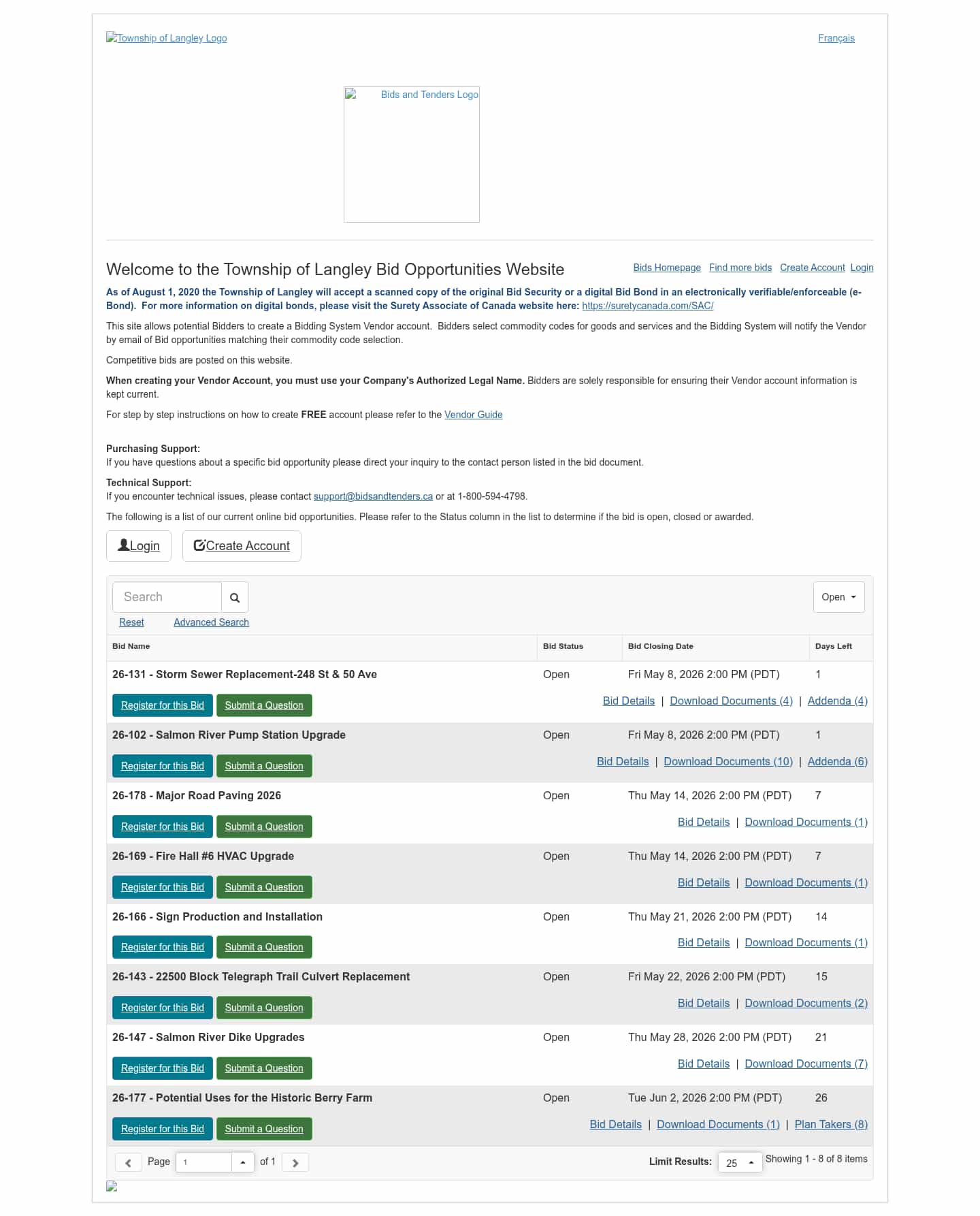Open the Township of Langley logo
The image size is (980, 1216).
coord(167,38)
